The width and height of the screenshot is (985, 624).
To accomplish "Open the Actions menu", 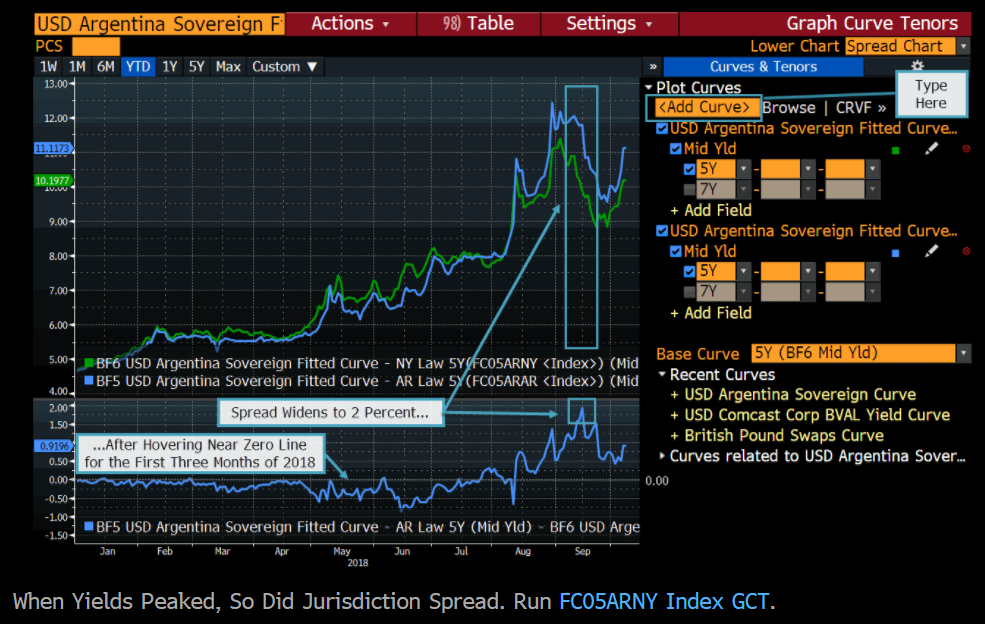I will tap(349, 23).
